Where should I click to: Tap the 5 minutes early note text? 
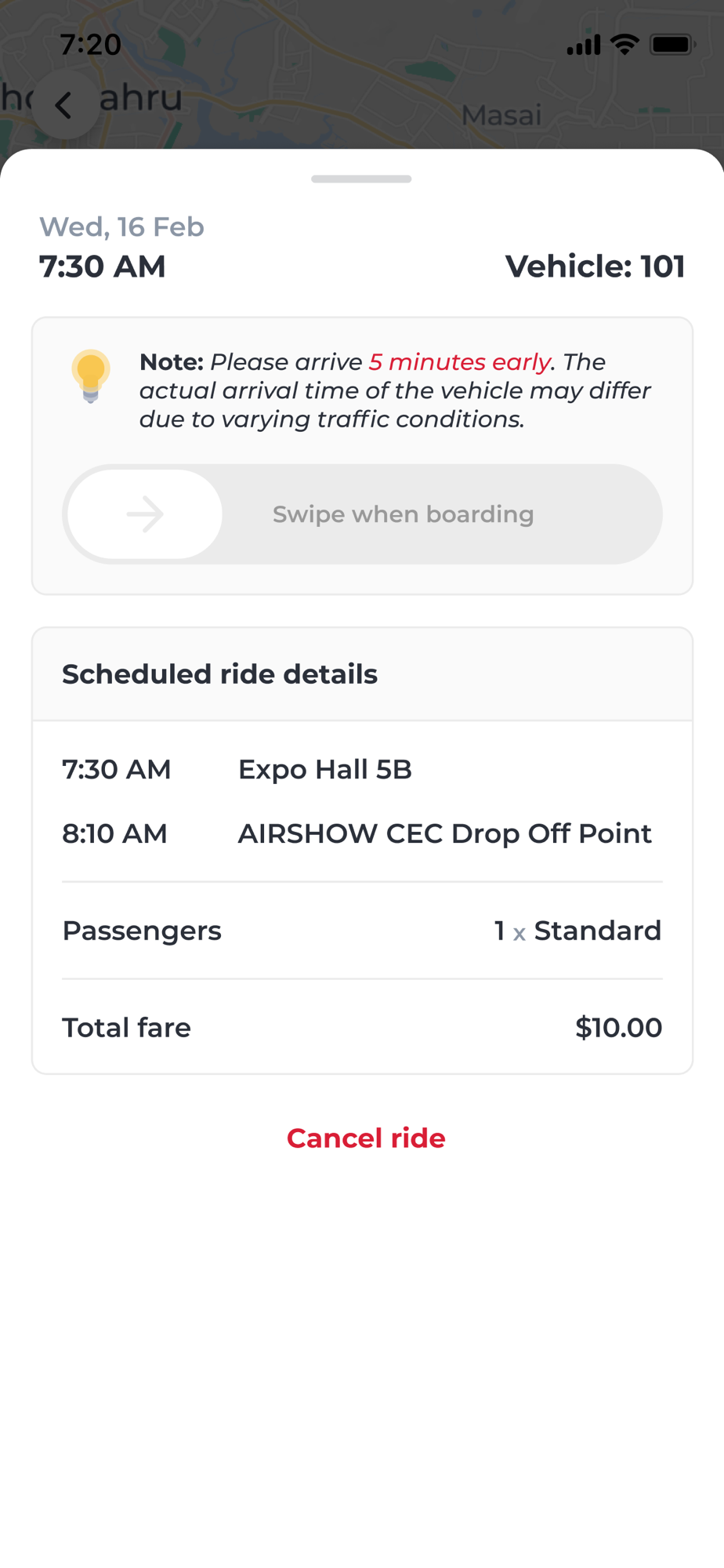tap(459, 362)
